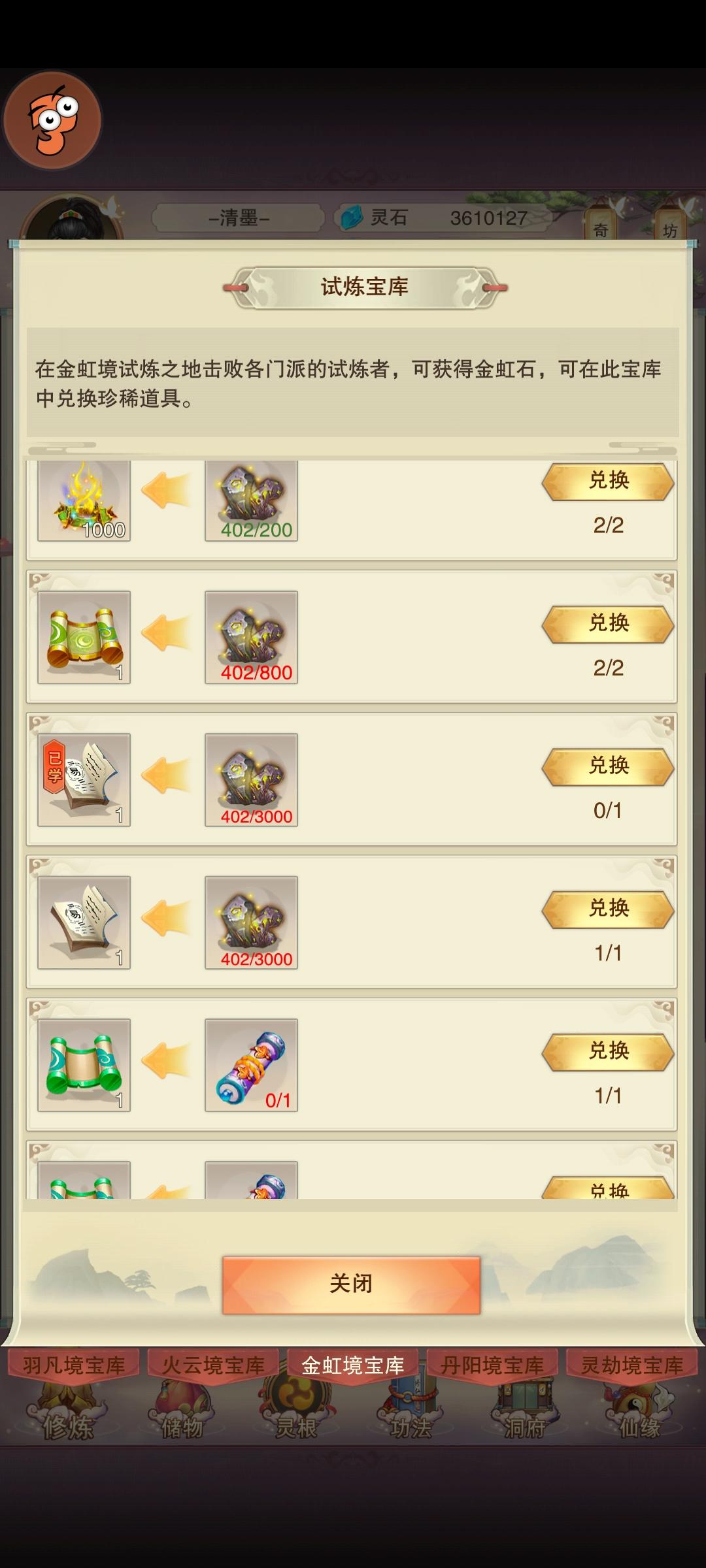Tap the purple scroll cost icon 0/1
The width and height of the screenshot is (706, 1568).
251,1065
